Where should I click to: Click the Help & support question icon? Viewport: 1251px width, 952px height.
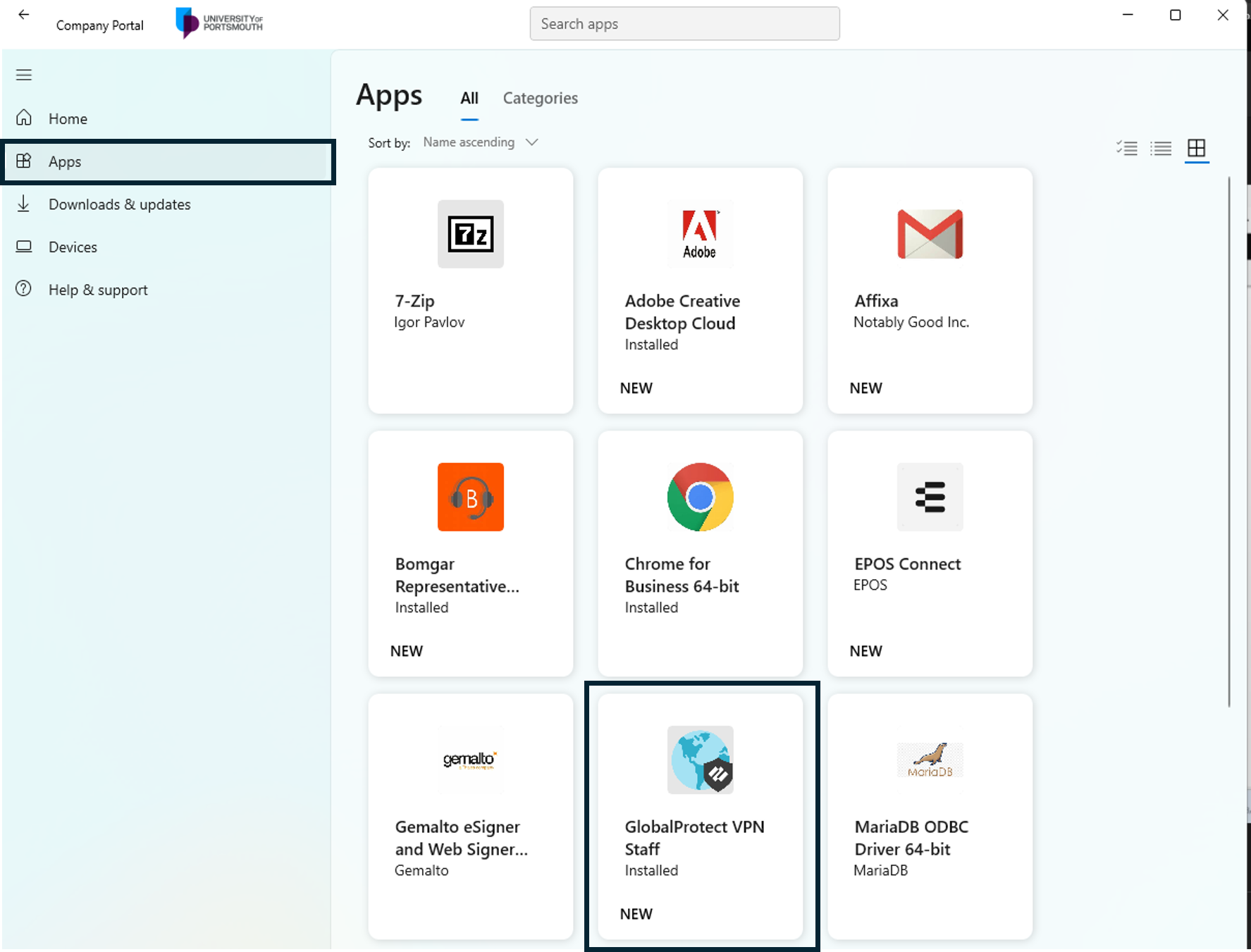point(24,289)
